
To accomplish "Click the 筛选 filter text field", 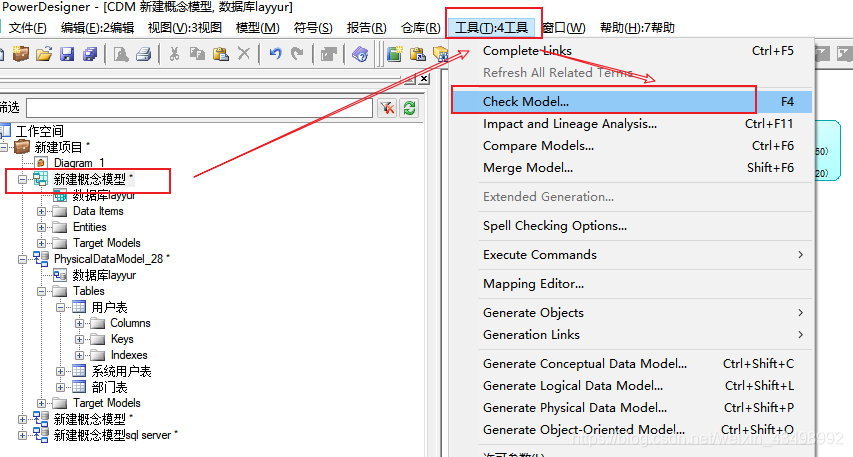I will [x=199, y=108].
